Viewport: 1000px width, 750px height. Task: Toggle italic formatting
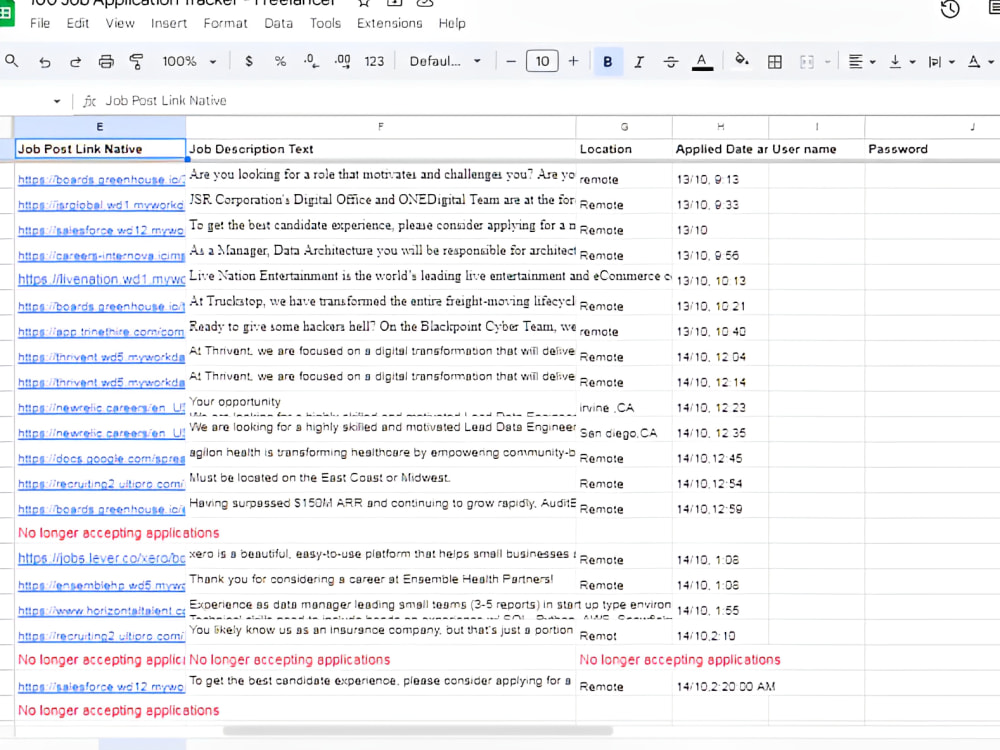click(x=638, y=62)
